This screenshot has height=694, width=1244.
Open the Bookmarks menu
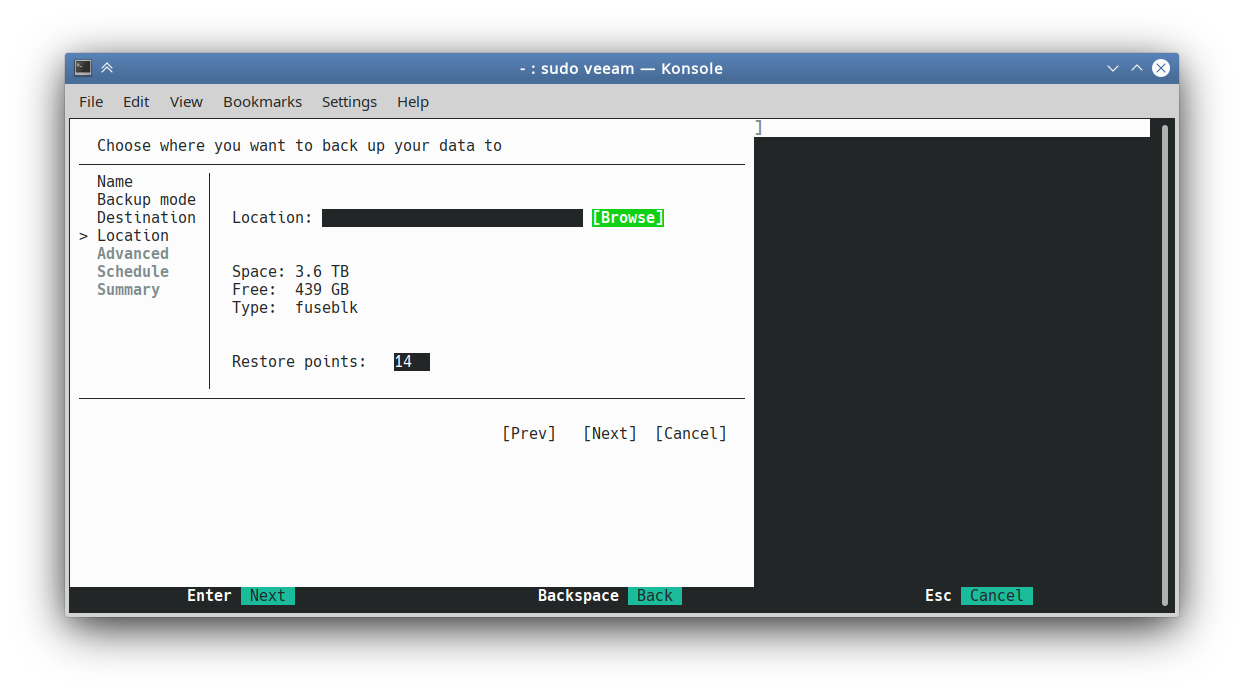[262, 102]
